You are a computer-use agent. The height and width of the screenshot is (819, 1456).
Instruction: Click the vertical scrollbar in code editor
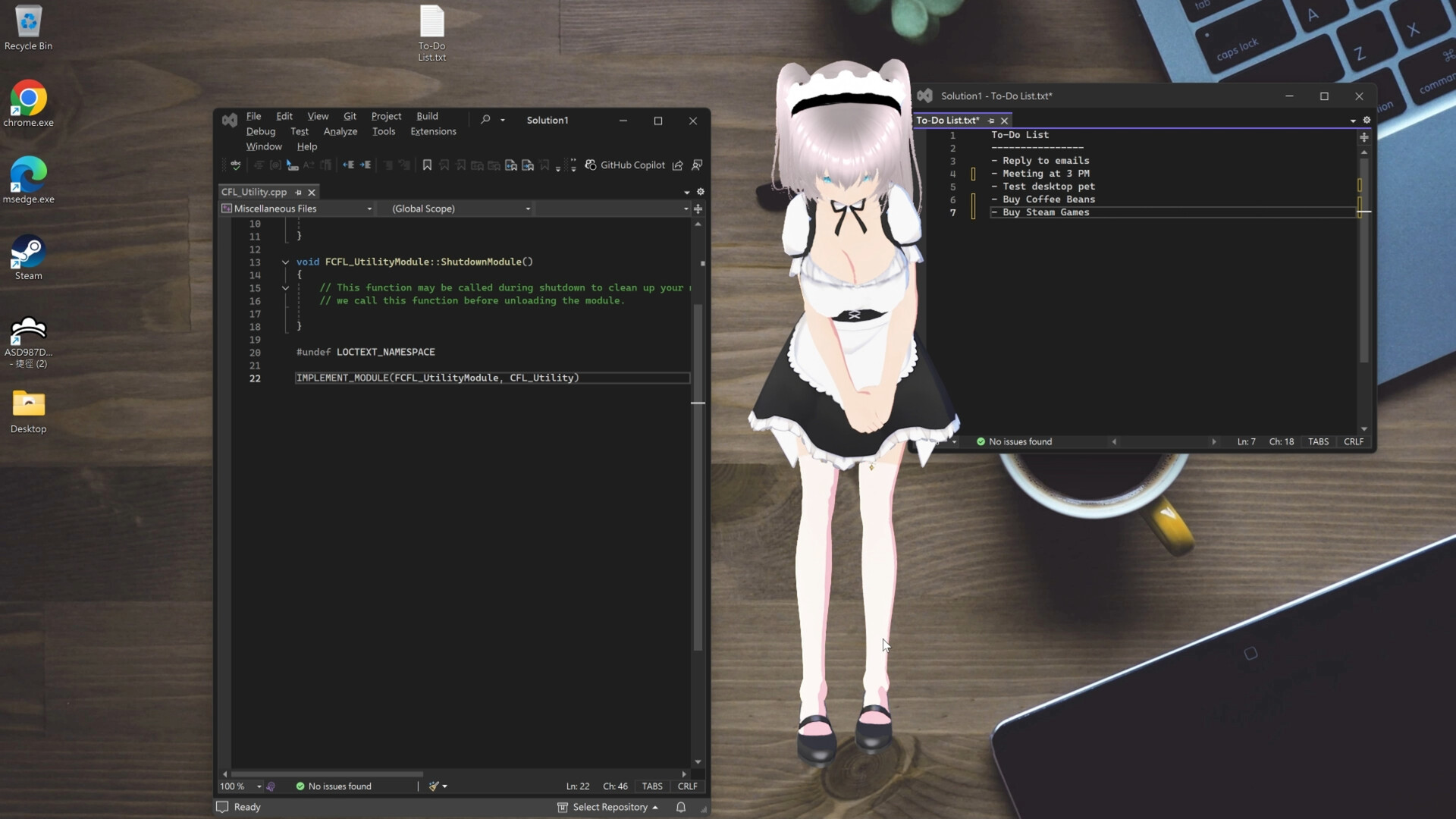pyautogui.click(x=698, y=477)
